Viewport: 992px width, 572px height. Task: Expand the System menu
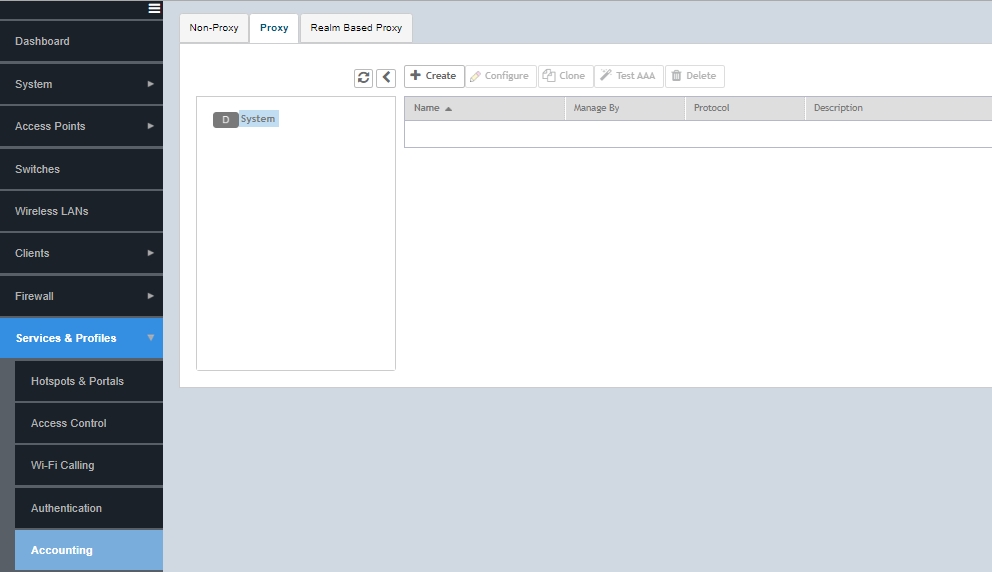(81, 84)
